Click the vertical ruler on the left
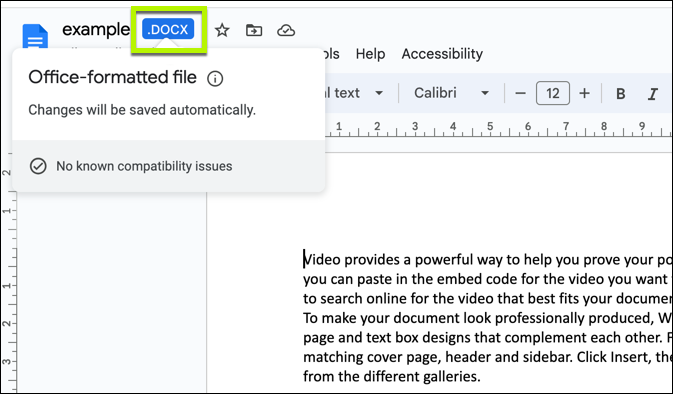This screenshot has width=673, height=394. [x=8, y=273]
